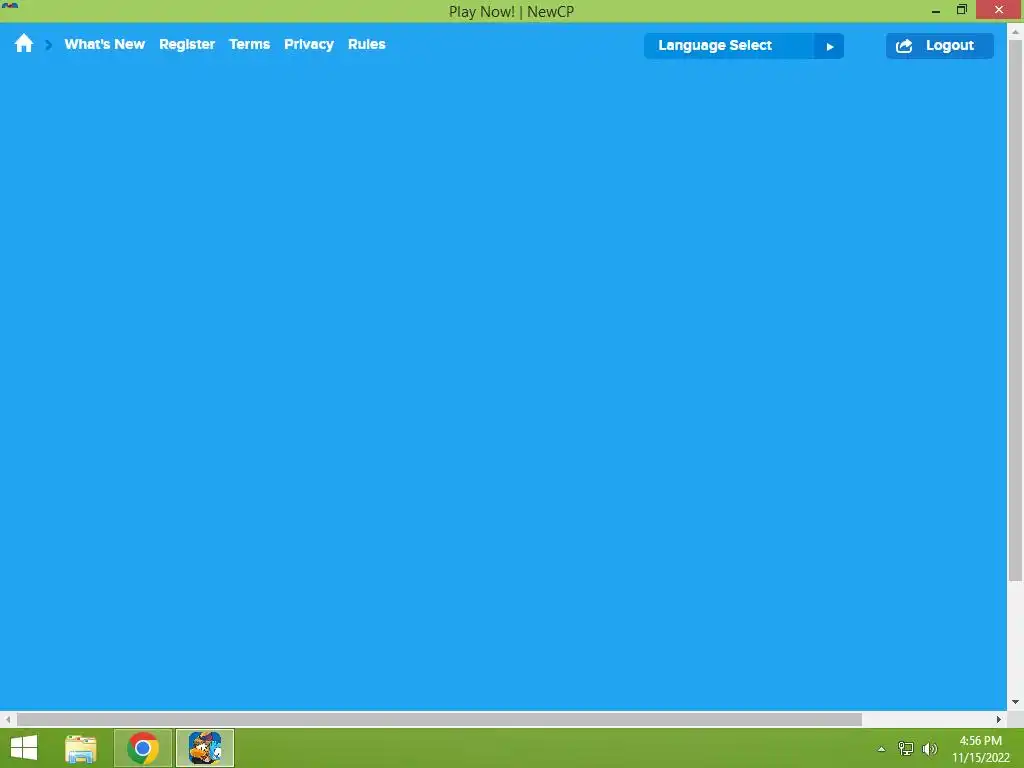Switch to Google Chrome on the taskbar
This screenshot has width=1024, height=768.
tap(143, 748)
